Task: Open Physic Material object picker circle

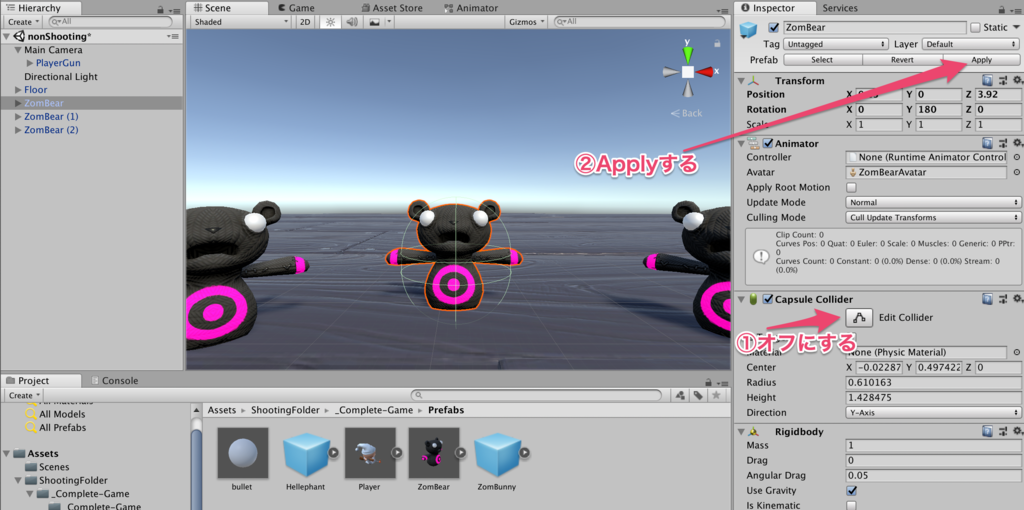Action: point(1016,352)
